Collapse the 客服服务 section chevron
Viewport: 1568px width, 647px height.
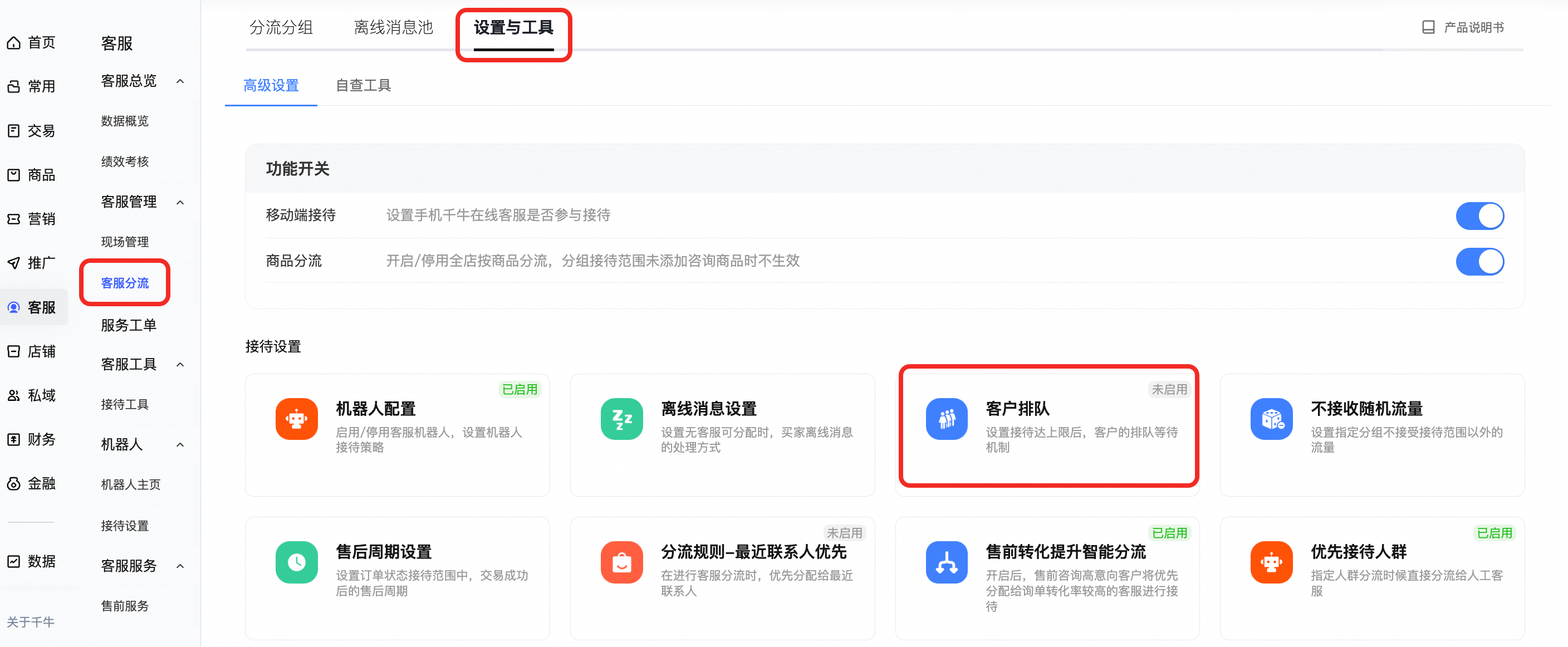pyautogui.click(x=180, y=566)
